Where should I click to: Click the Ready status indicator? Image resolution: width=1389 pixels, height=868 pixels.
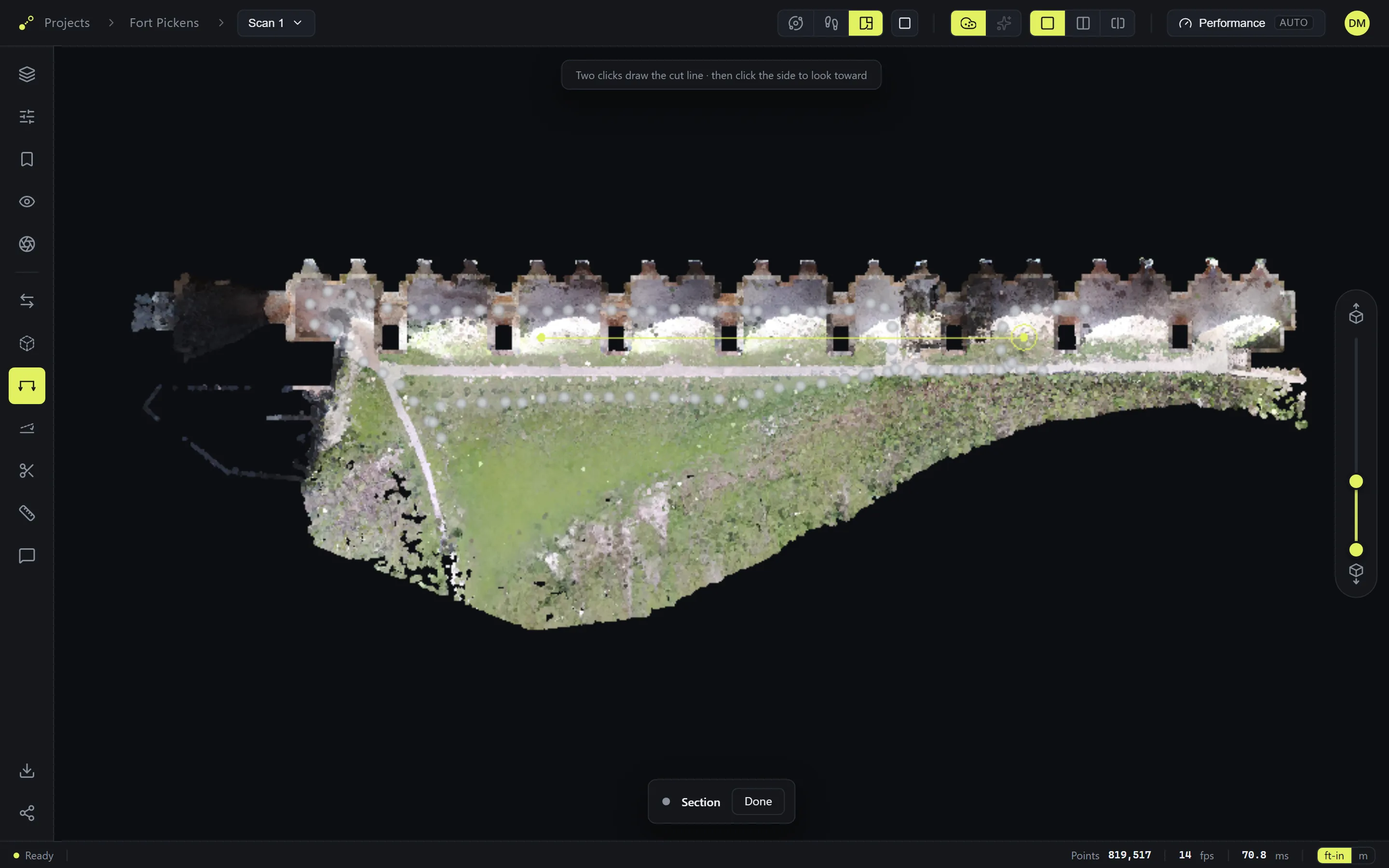pyautogui.click(x=34, y=855)
